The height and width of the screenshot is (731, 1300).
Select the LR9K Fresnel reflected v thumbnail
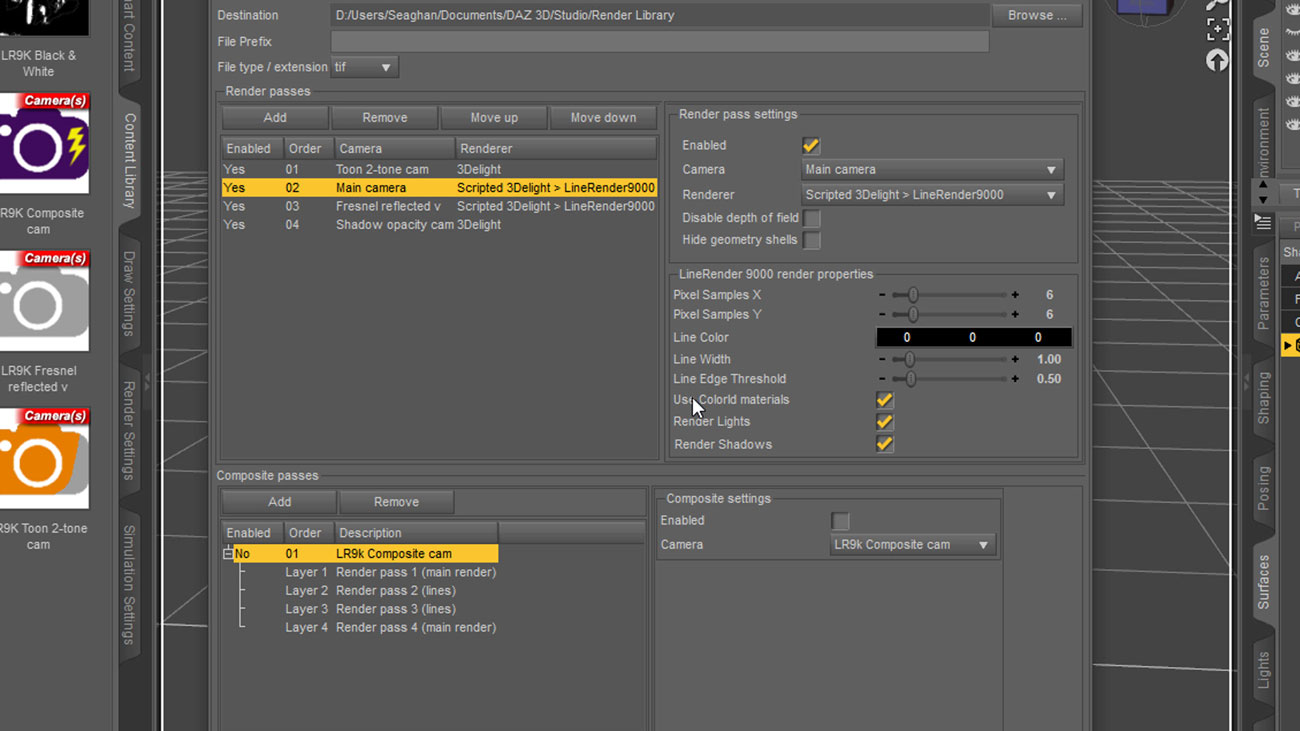(43, 300)
